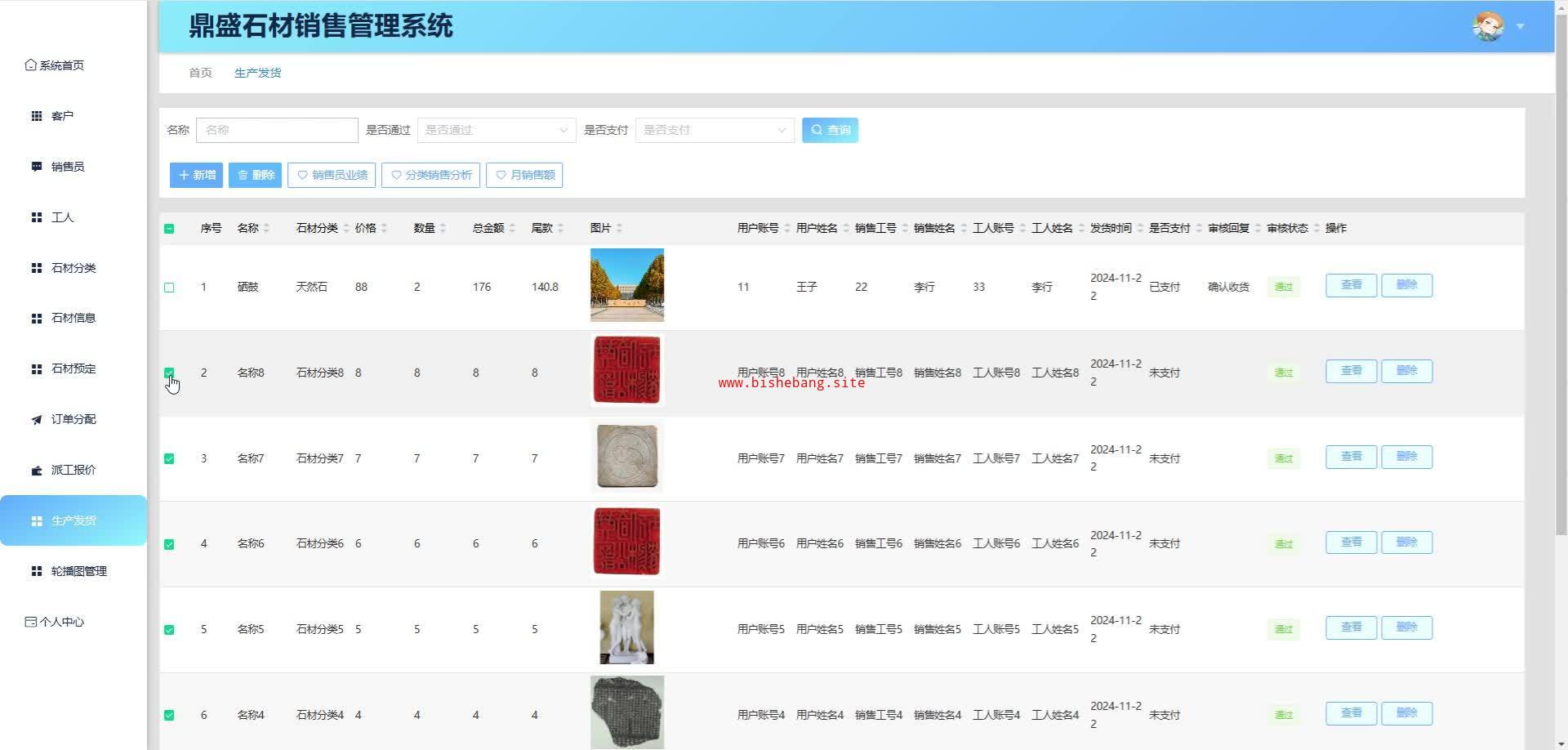Open the 是否通过 dropdown
Viewport: 1568px width, 750px height.
coord(496,130)
